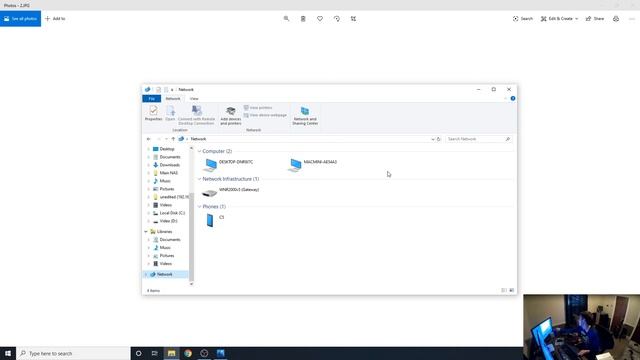The image size is (640, 360).
Task: Open the File tab in Explorer ribbon
Action: click(151, 99)
